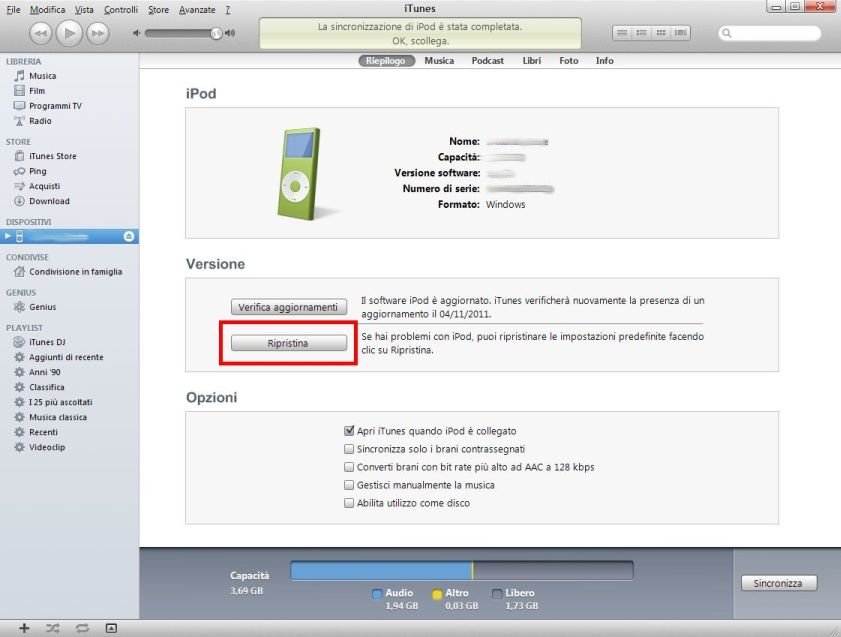Open the iTunes DJ playlist
This screenshot has width=841, height=637.
47,342
